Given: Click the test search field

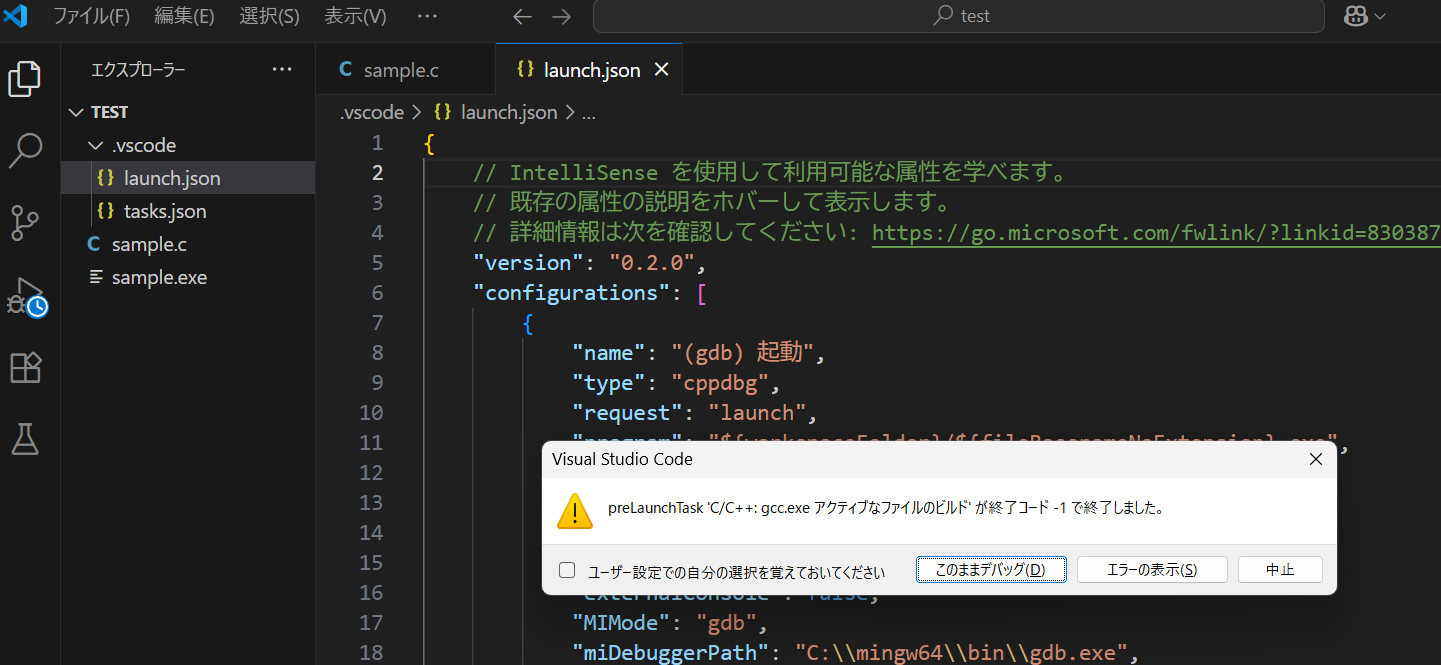Looking at the screenshot, I should click(x=960, y=16).
